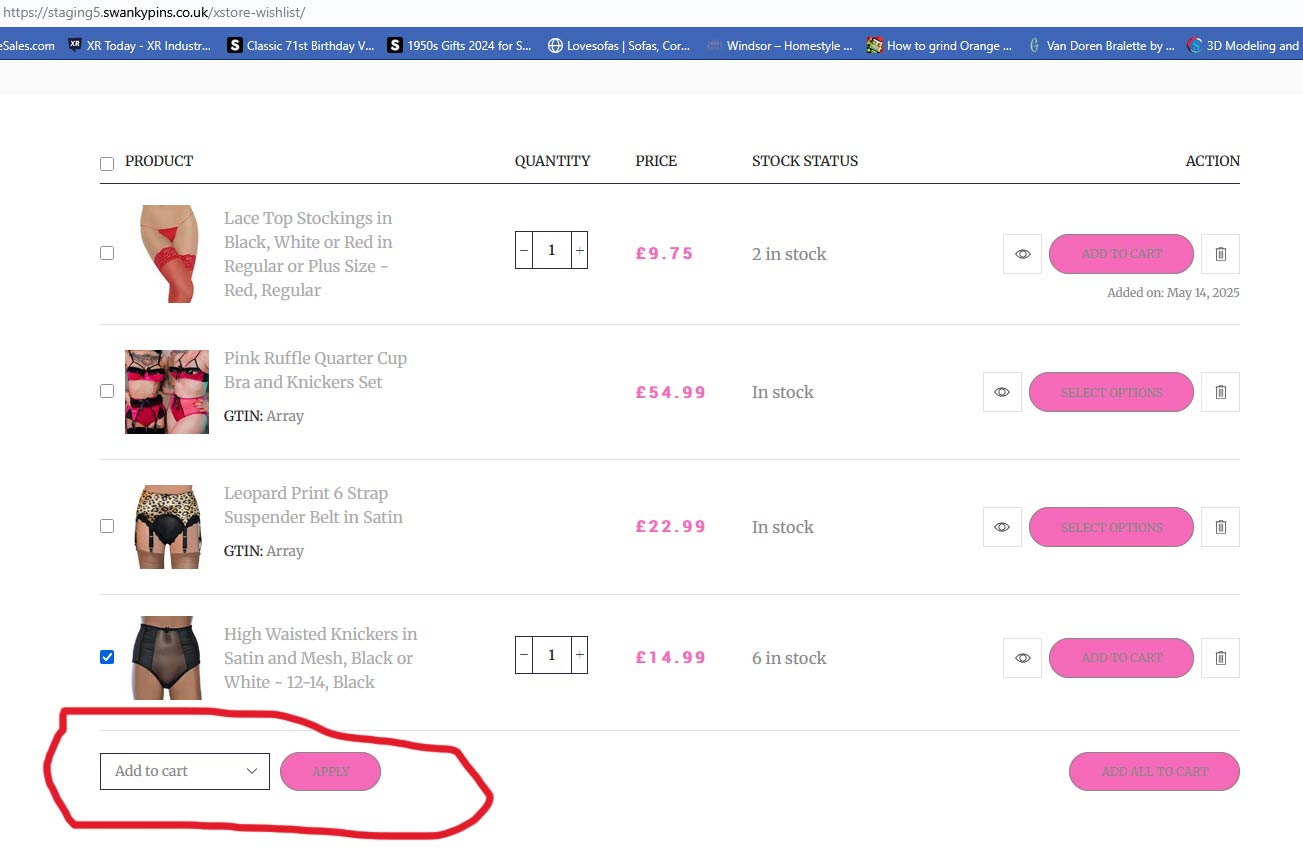Click the £54.99 price
The width and height of the screenshot is (1303, 848).
click(671, 392)
